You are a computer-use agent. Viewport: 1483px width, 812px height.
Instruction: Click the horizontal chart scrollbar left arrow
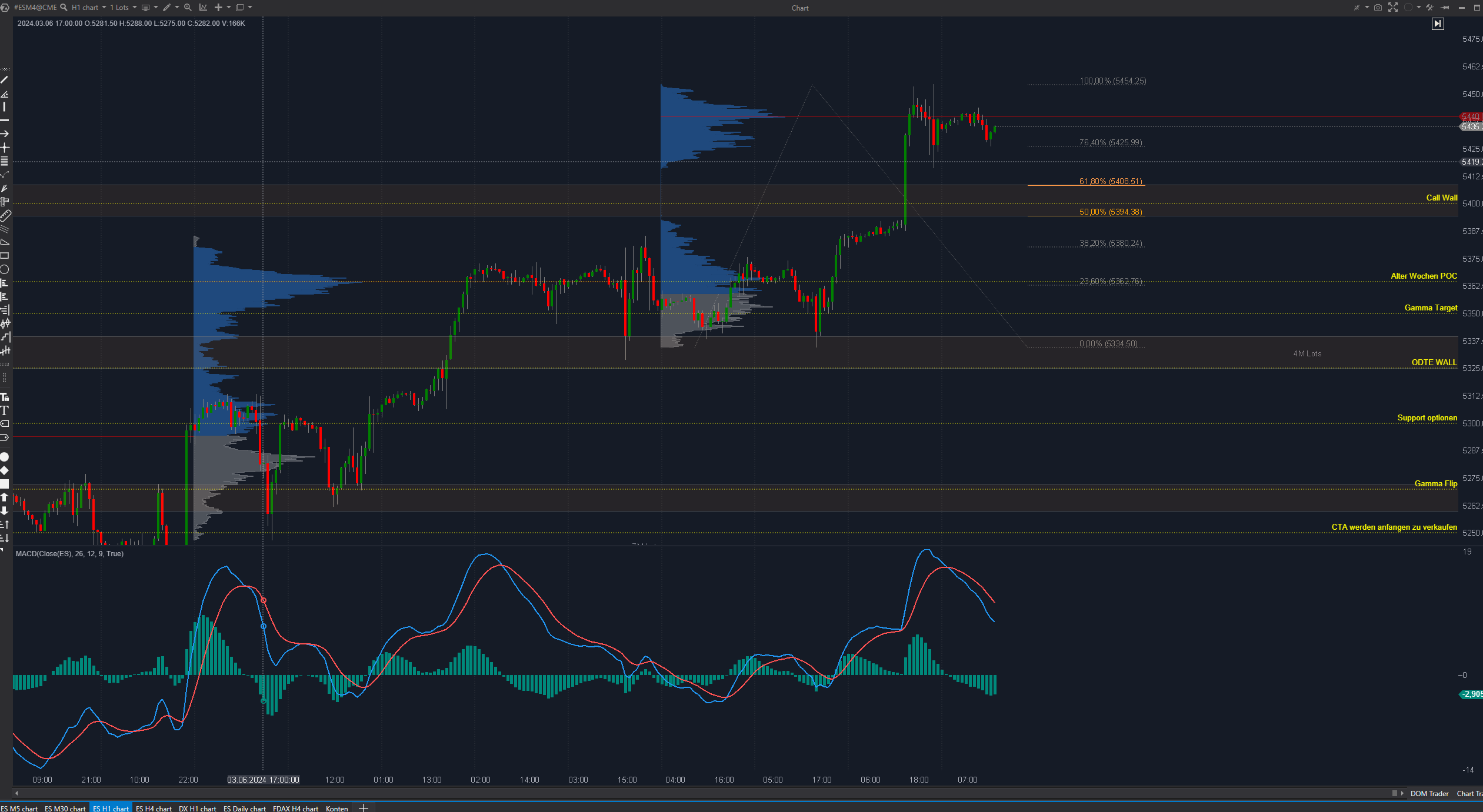tap(16, 793)
